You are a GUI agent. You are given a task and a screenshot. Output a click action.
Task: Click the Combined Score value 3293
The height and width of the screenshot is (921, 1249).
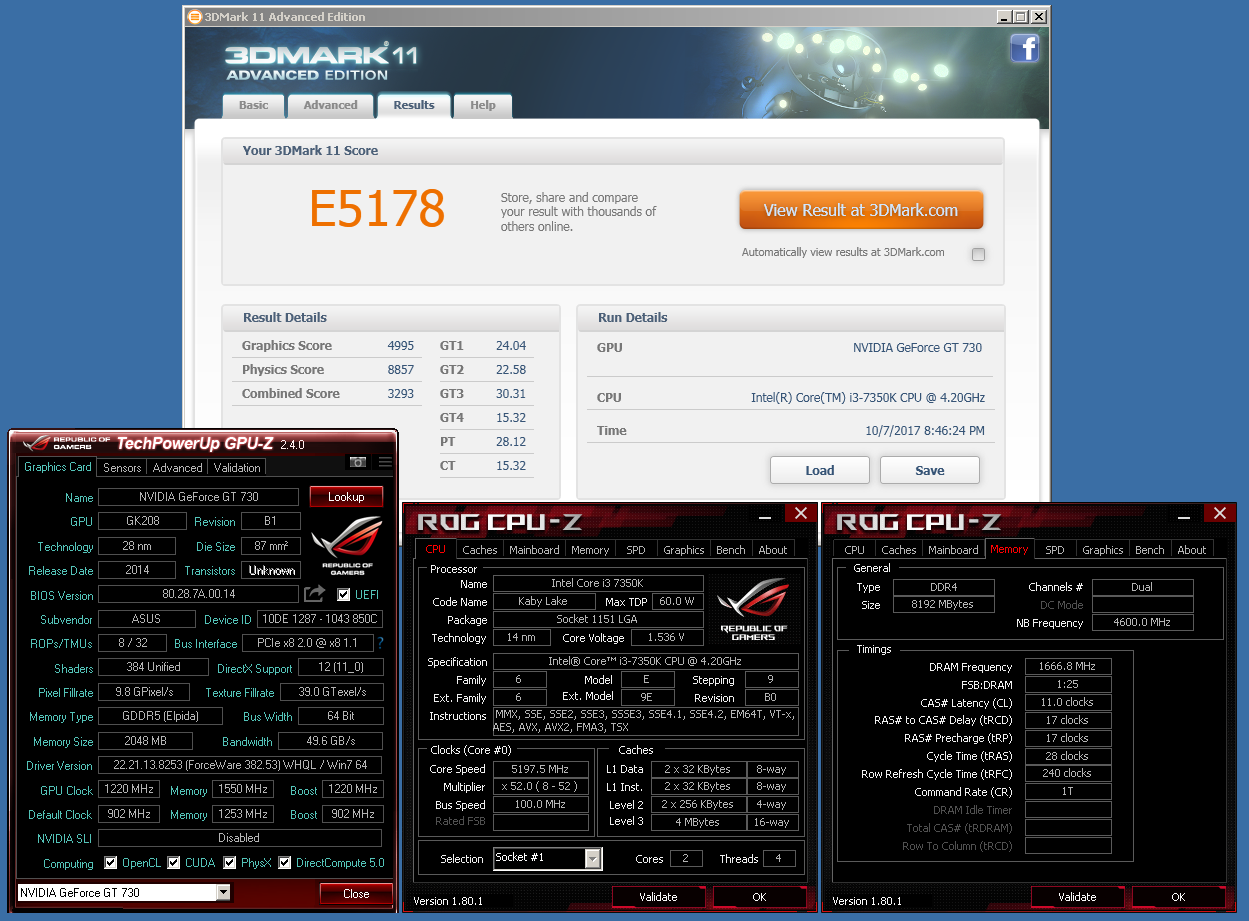point(401,394)
